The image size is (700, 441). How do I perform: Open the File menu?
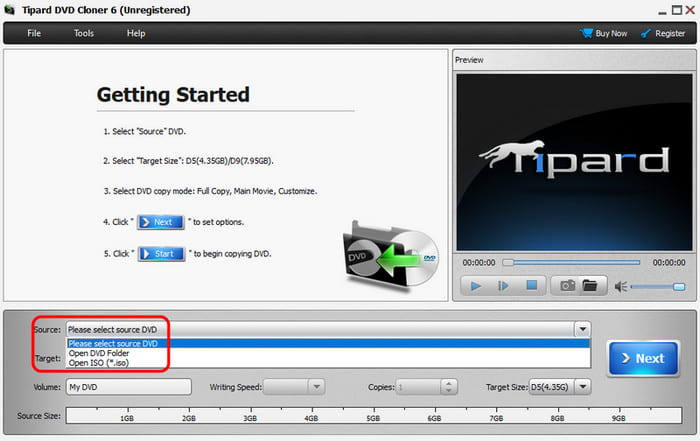pyautogui.click(x=34, y=33)
